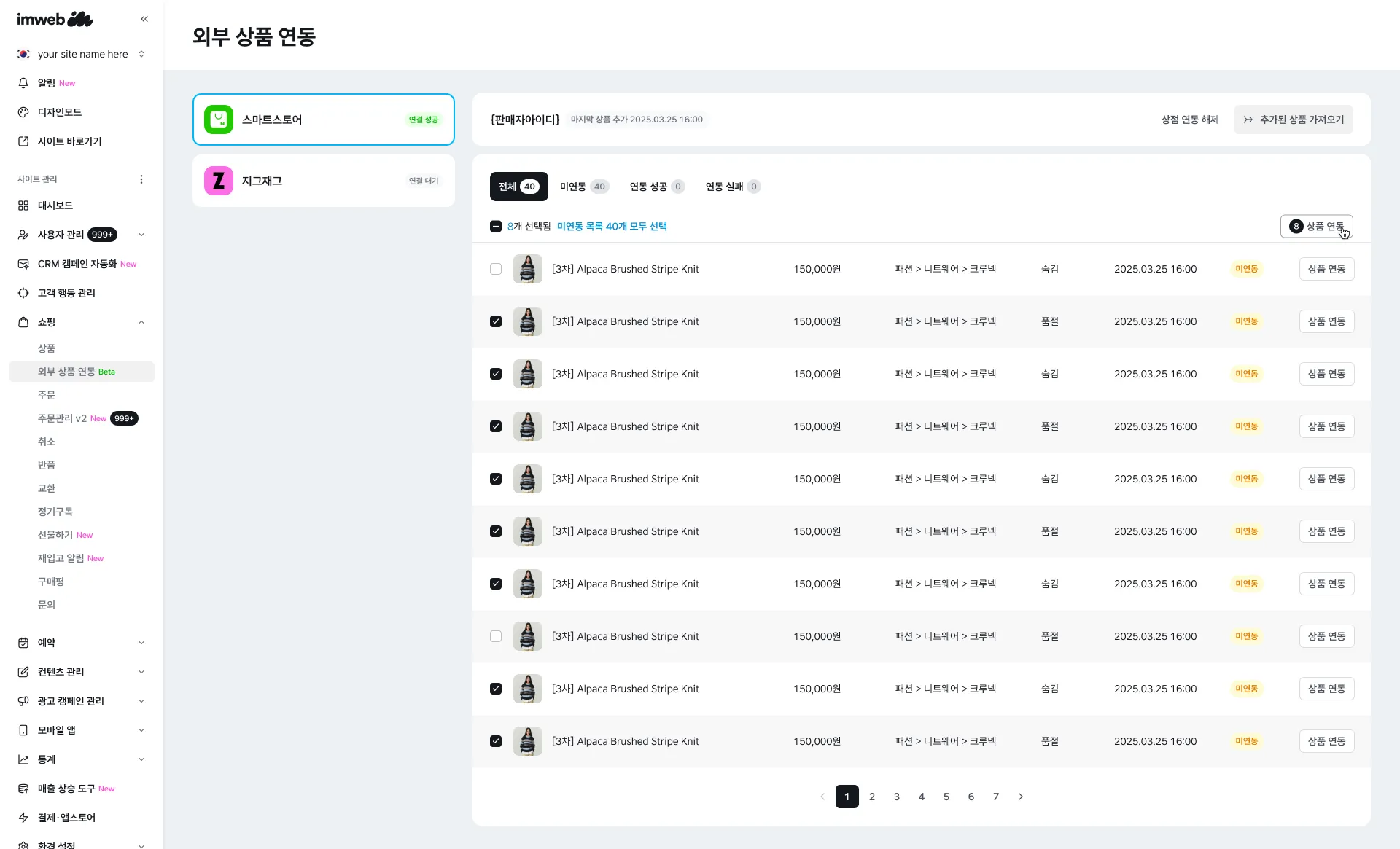Expand the 예약 sidebar section
This screenshot has height=849, width=1400.
[x=141, y=643]
